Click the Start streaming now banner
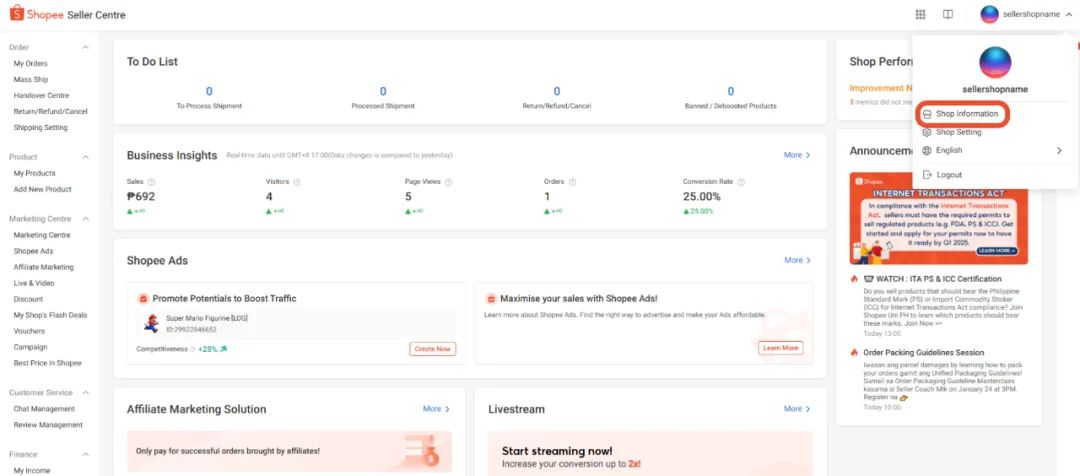This screenshot has height=476, width=1080. coord(650,453)
